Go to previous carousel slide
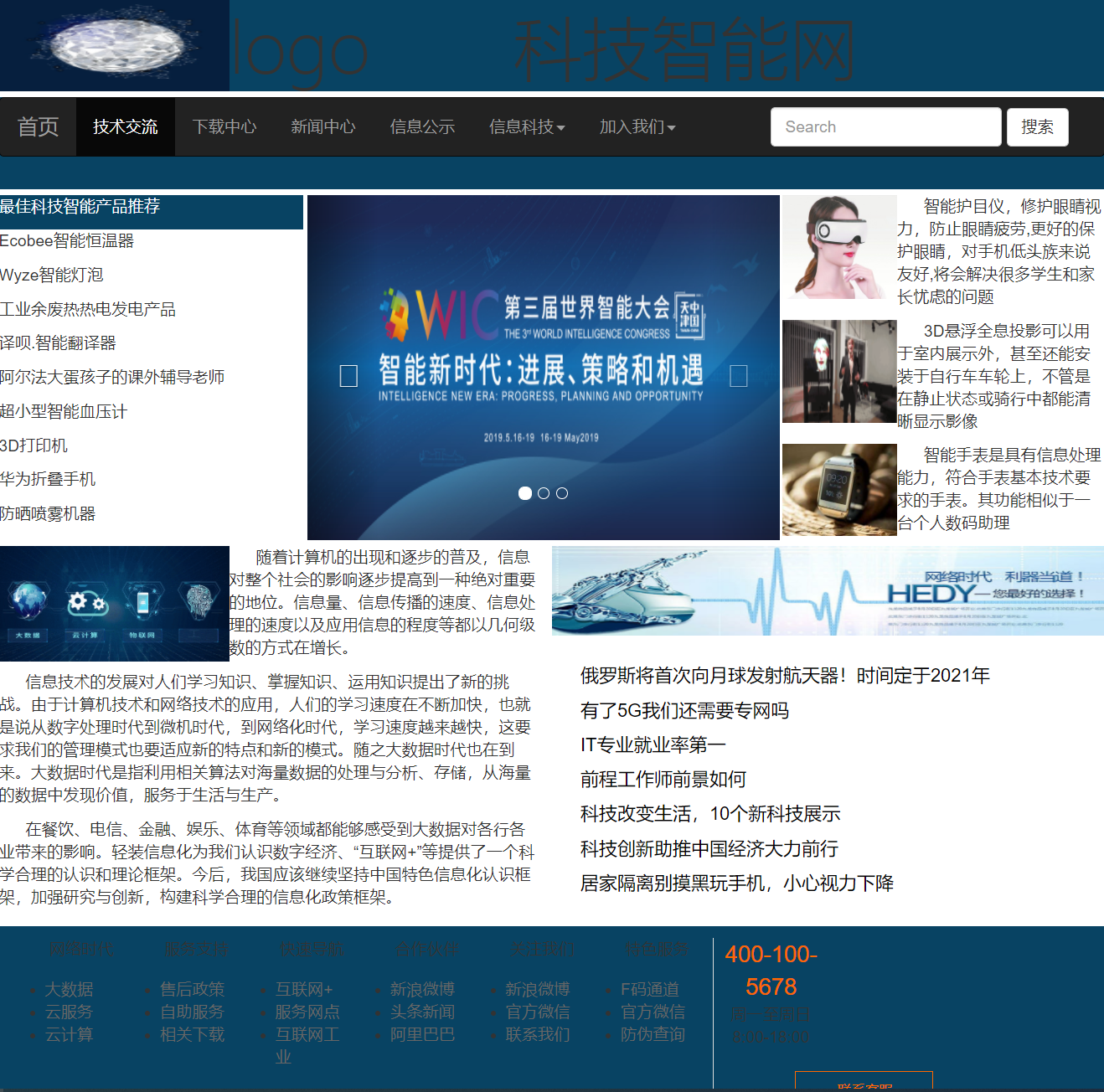Screen dimensions: 1104x1092 click(x=348, y=376)
